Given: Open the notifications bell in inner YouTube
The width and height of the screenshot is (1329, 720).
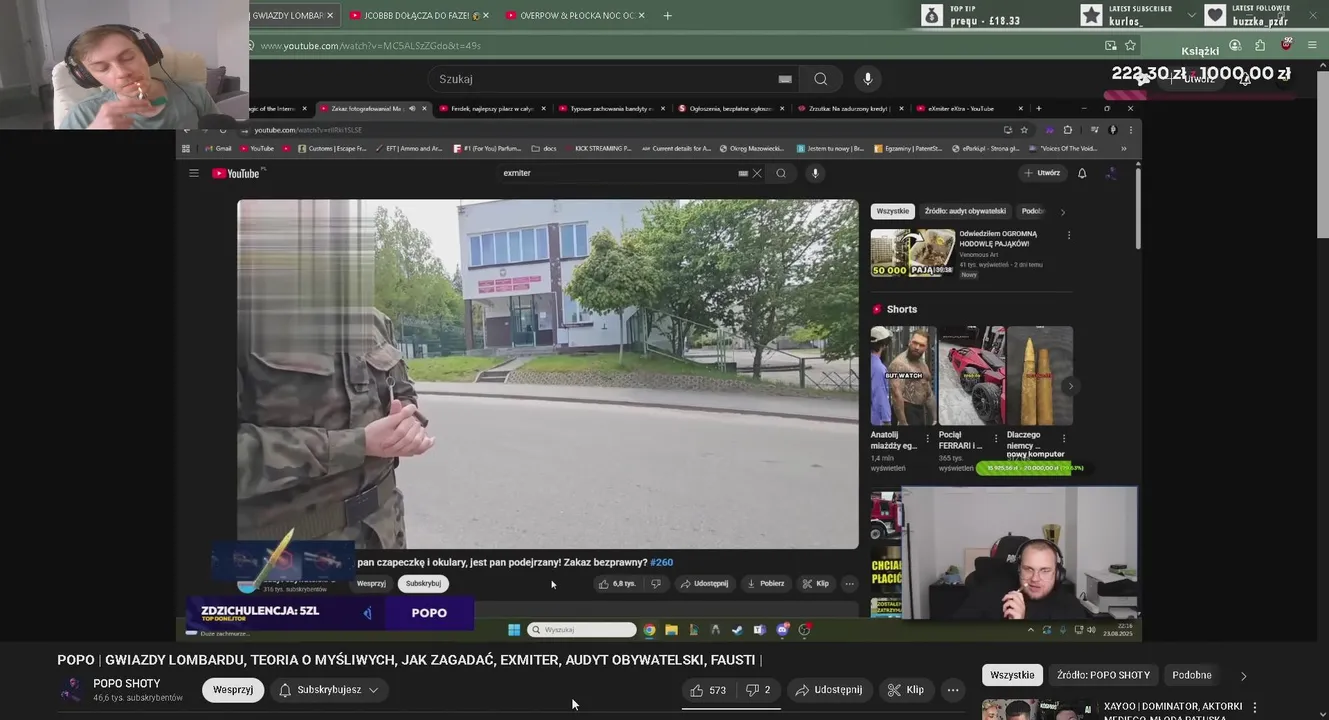Looking at the screenshot, I should (x=1081, y=173).
